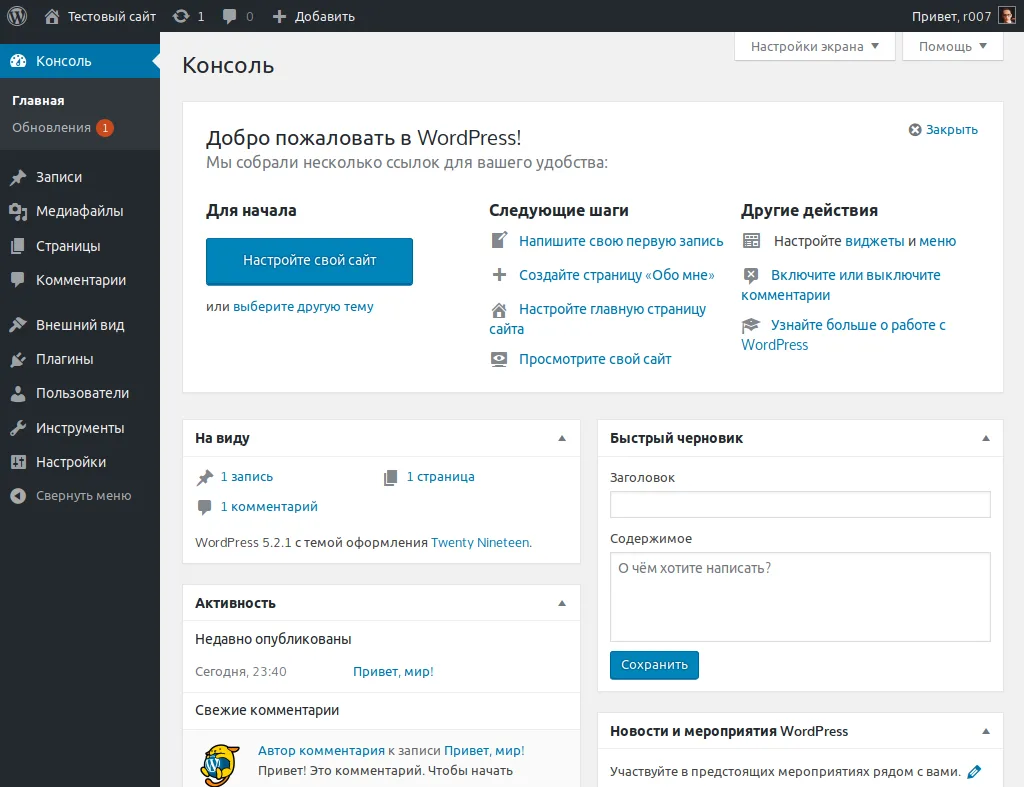Viewport: 1024px width, 787px height.
Task: Collapse the Активность panel
Action: 562,603
